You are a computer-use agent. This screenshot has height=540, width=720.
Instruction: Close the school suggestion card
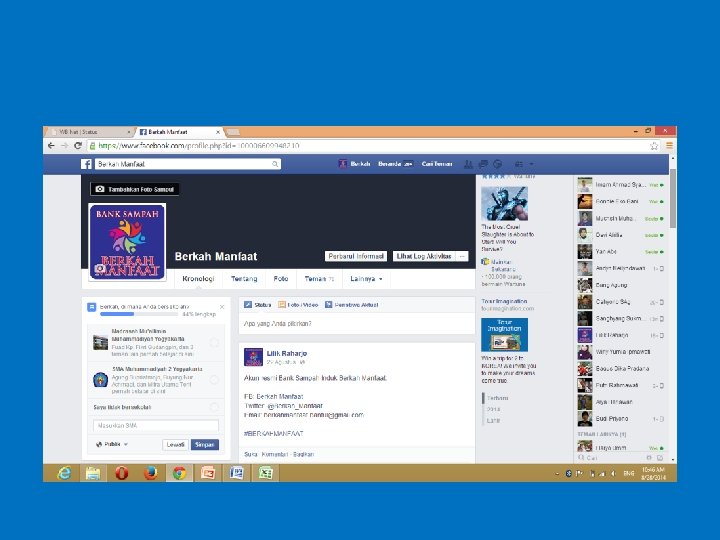tap(222, 306)
